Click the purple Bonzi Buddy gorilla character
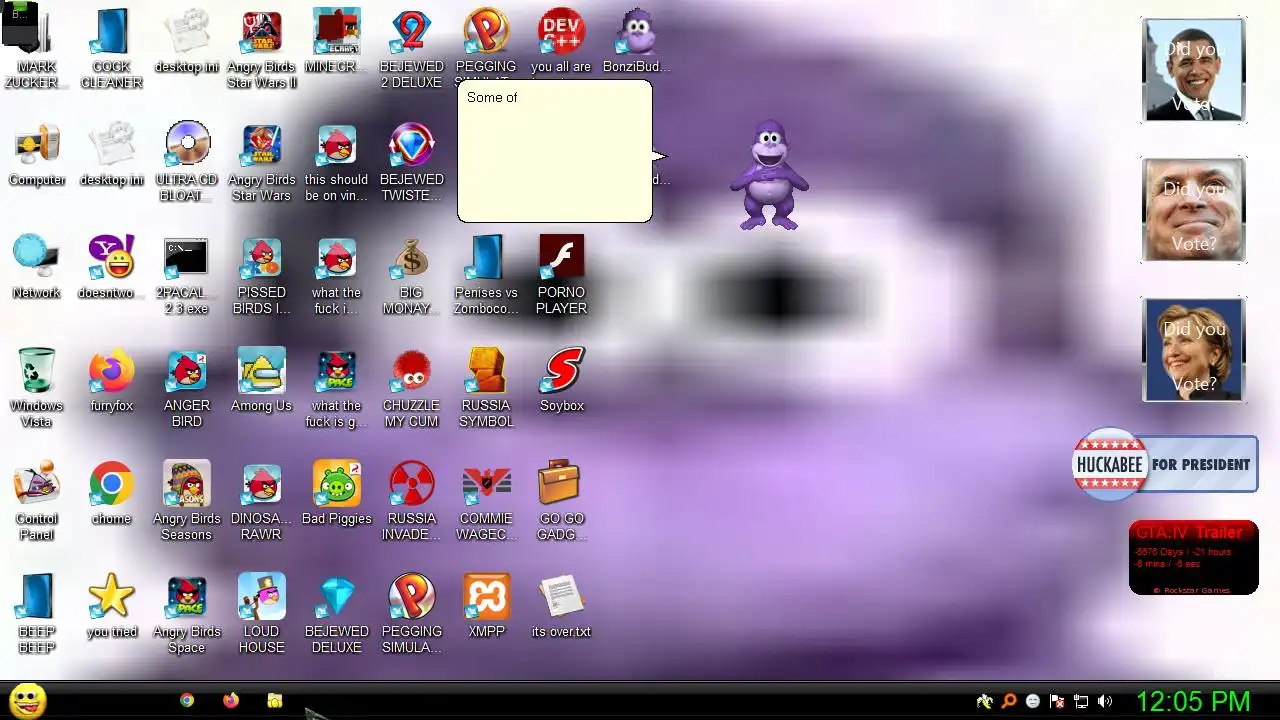This screenshot has height=720, width=1280. 768,176
